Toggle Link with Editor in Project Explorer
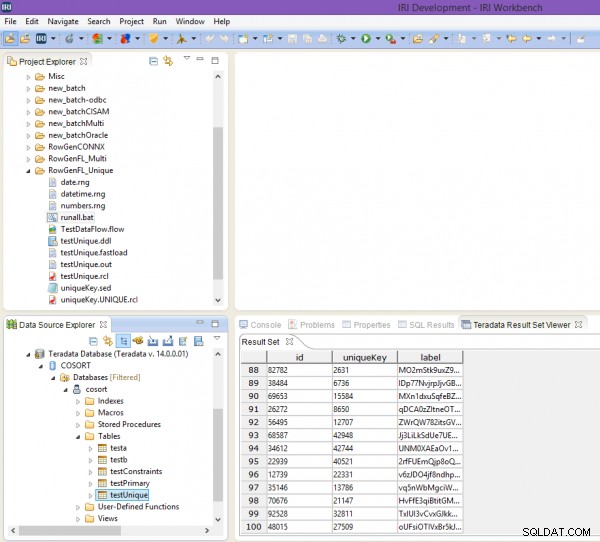This screenshot has width=600, height=542. coord(168,61)
